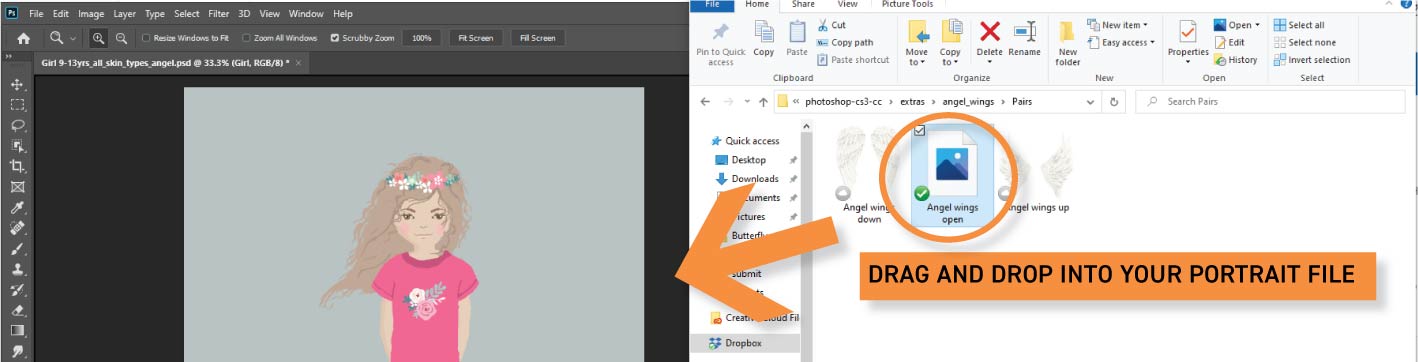The width and height of the screenshot is (1418, 362).
Task: Select the Brush tool
Action: pos(17,249)
